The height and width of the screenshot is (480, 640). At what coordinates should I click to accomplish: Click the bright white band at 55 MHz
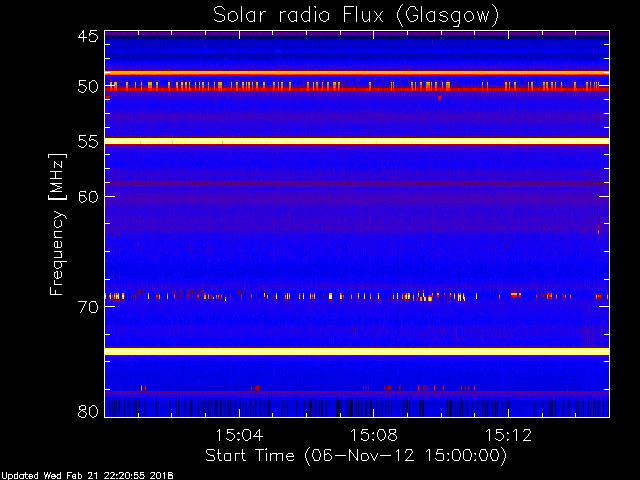tap(357, 141)
